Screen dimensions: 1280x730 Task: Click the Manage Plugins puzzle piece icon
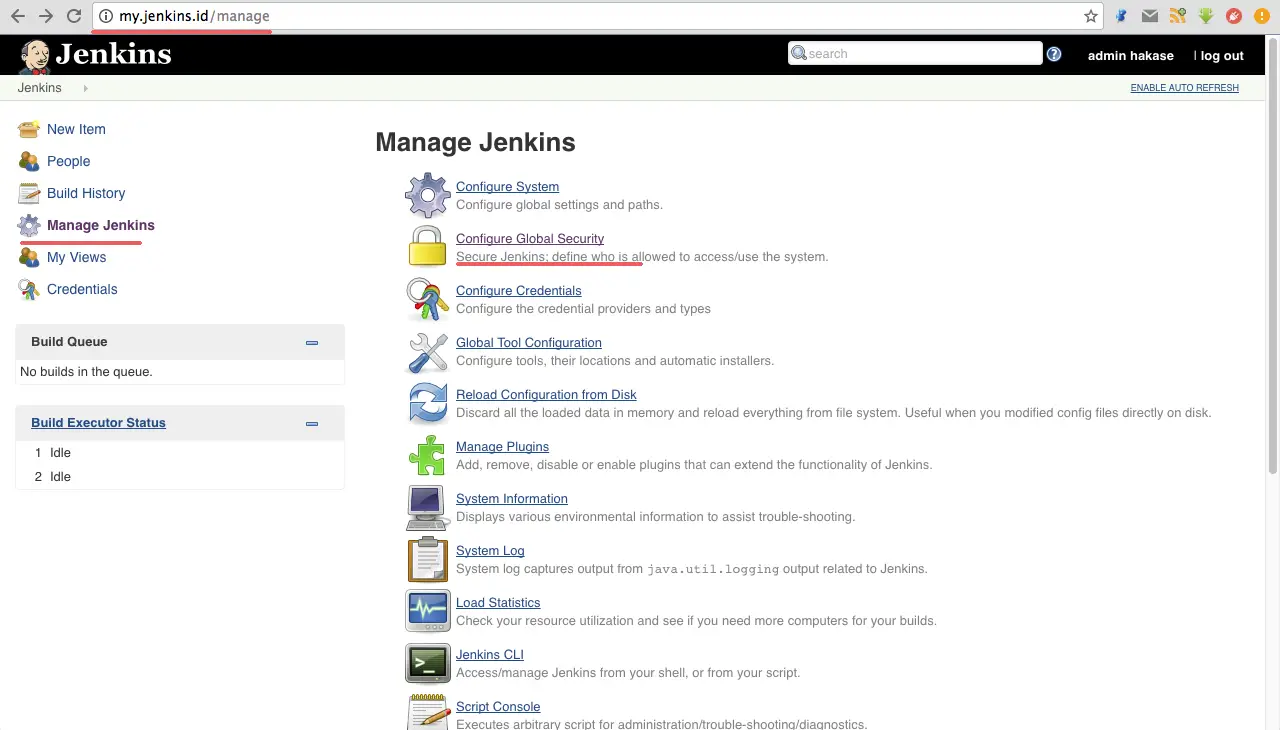[428, 455]
